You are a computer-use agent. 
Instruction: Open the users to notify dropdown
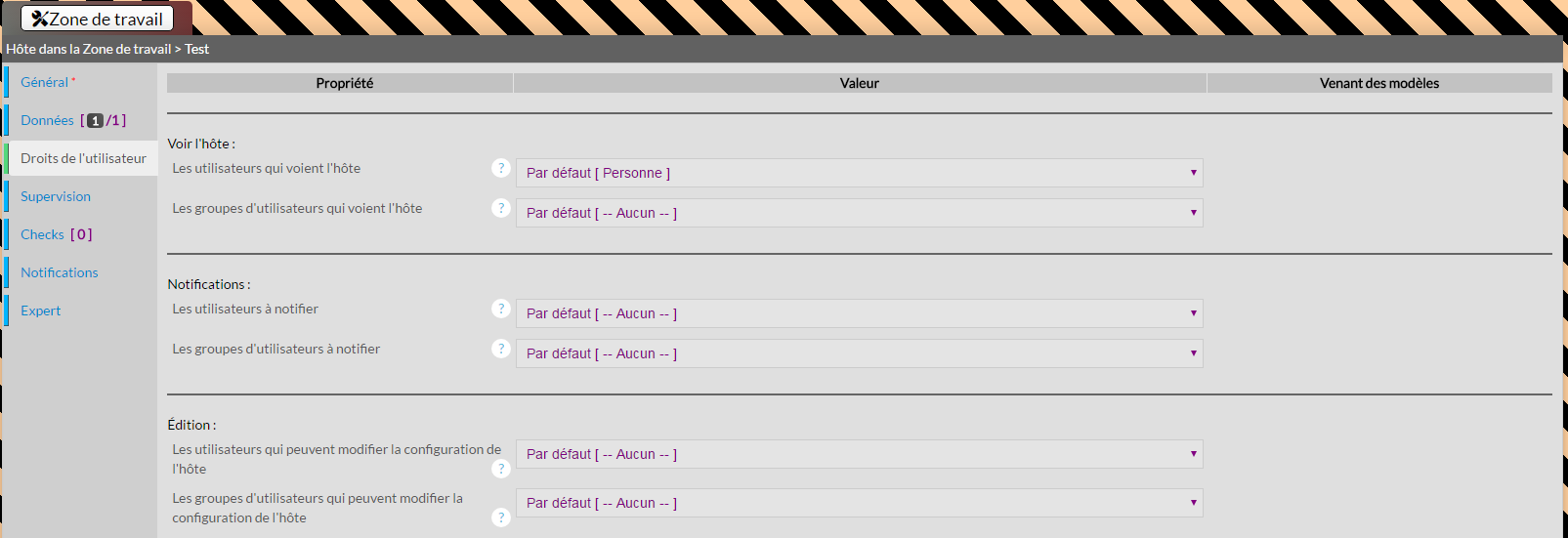[859, 313]
